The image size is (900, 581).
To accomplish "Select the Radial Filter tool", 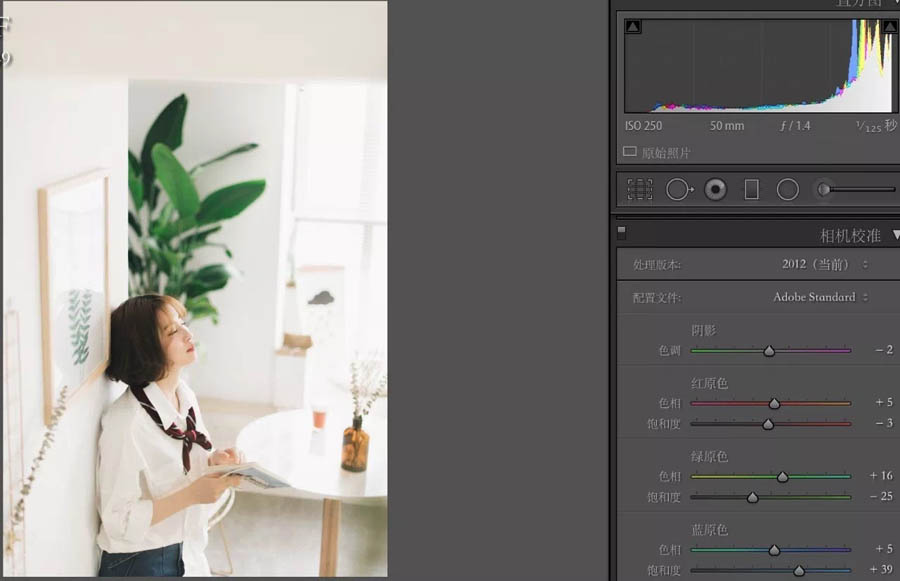I will 788,189.
